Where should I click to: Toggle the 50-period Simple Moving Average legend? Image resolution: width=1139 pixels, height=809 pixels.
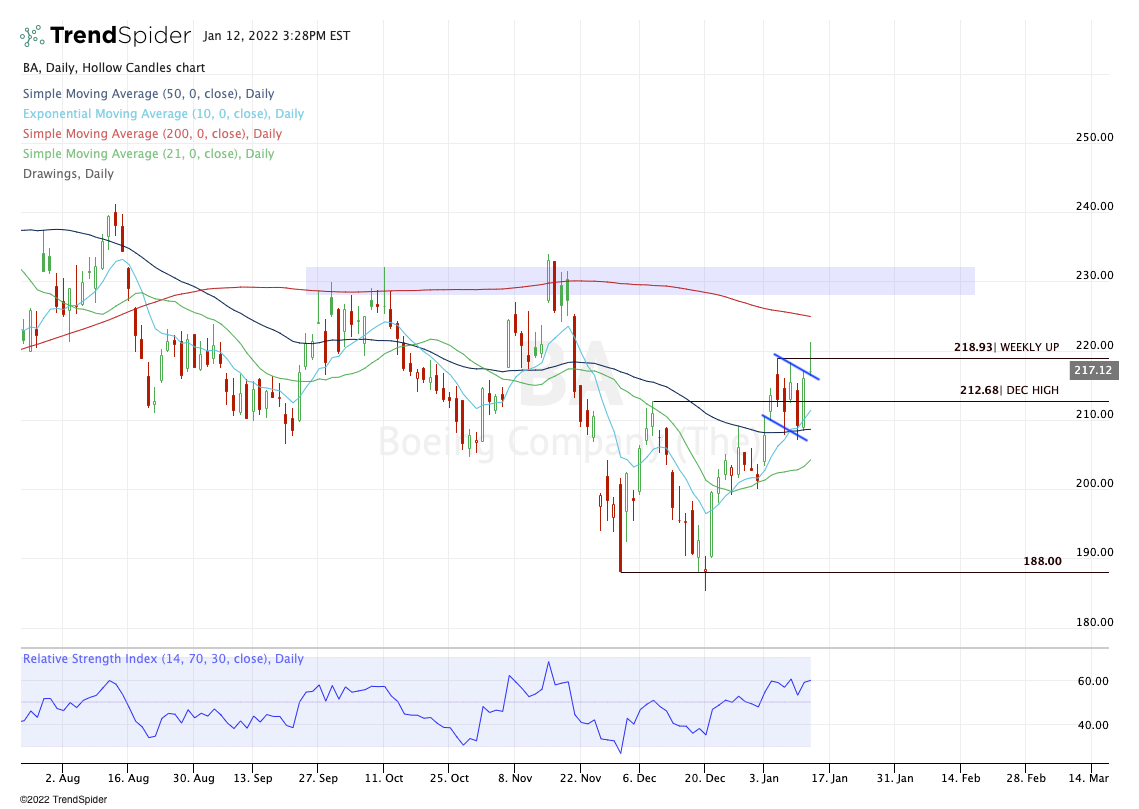pos(148,94)
